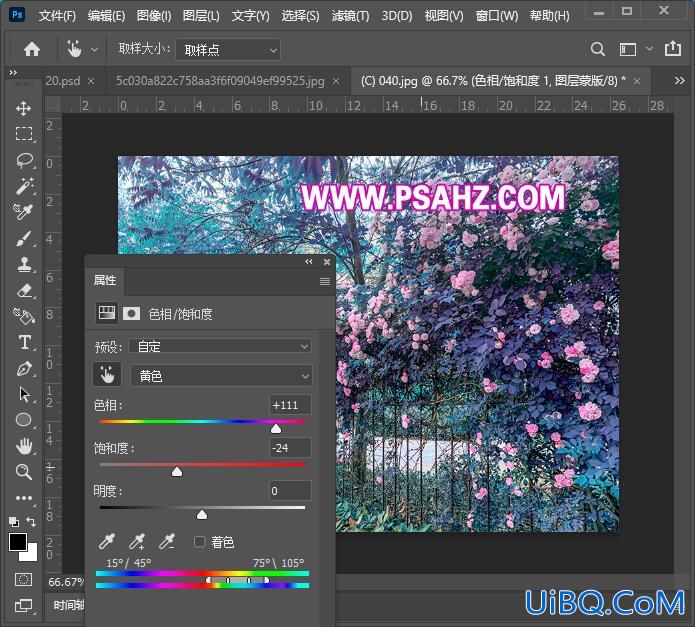Viewport: 695px width, 627px height.
Task: Open the 帮助(H) menu
Action: (x=549, y=16)
